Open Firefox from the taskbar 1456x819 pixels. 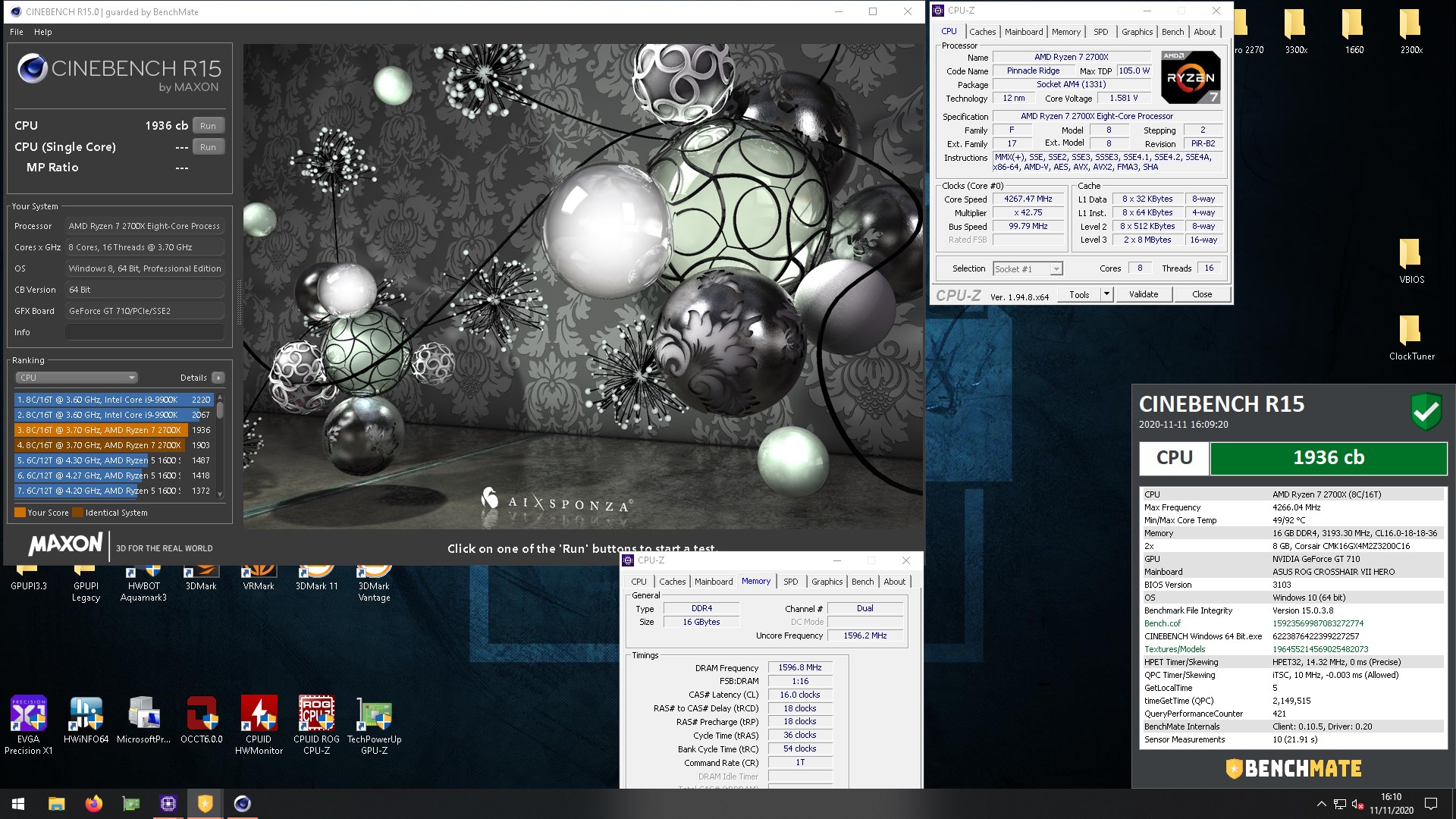click(93, 804)
